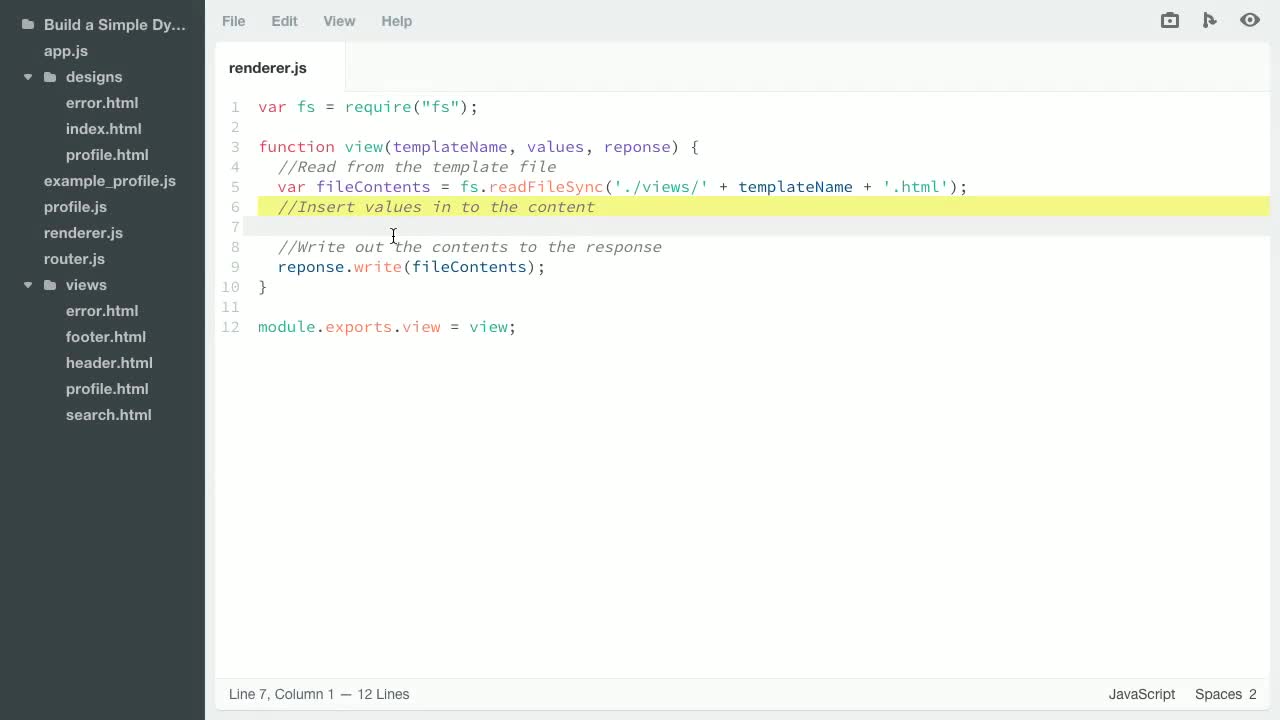Open router.js from the sidebar

click(x=74, y=259)
